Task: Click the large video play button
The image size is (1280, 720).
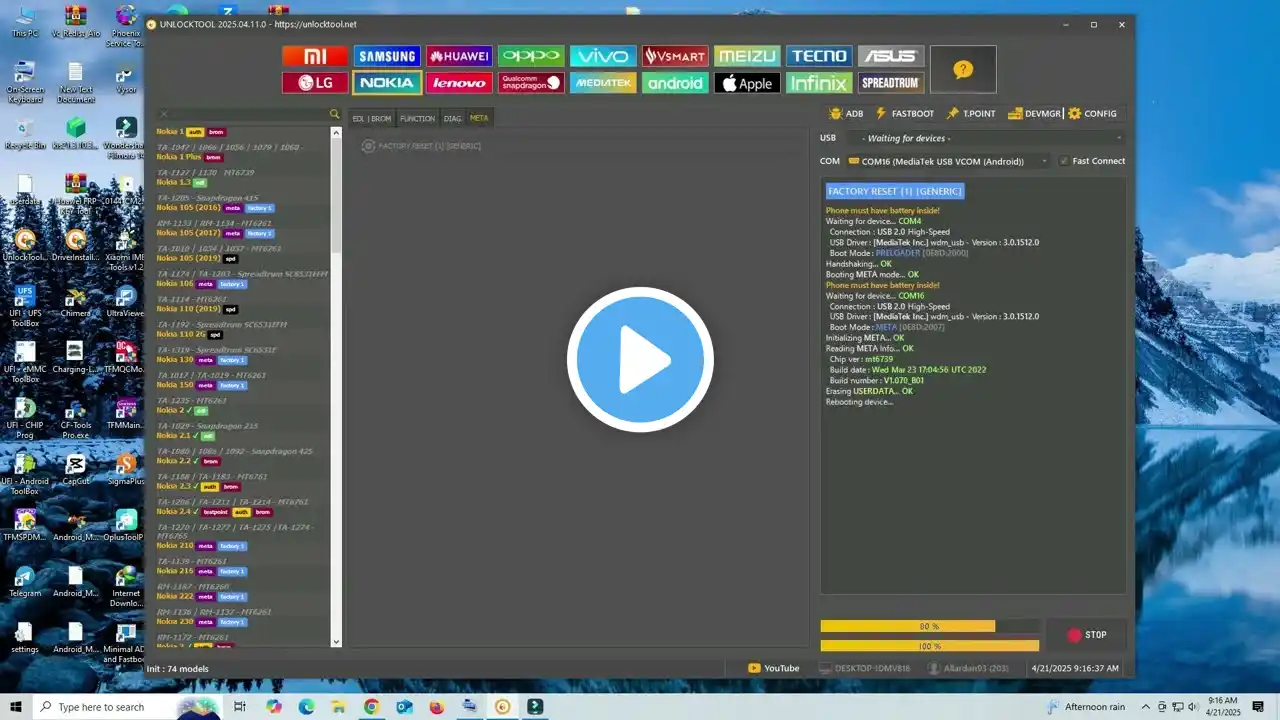Action: (640, 360)
